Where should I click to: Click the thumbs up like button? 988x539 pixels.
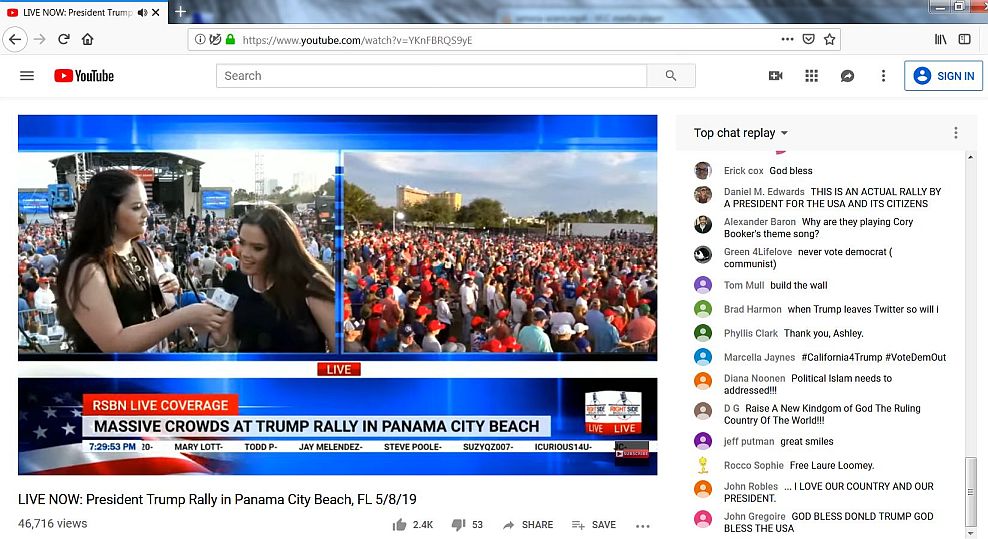pos(400,525)
